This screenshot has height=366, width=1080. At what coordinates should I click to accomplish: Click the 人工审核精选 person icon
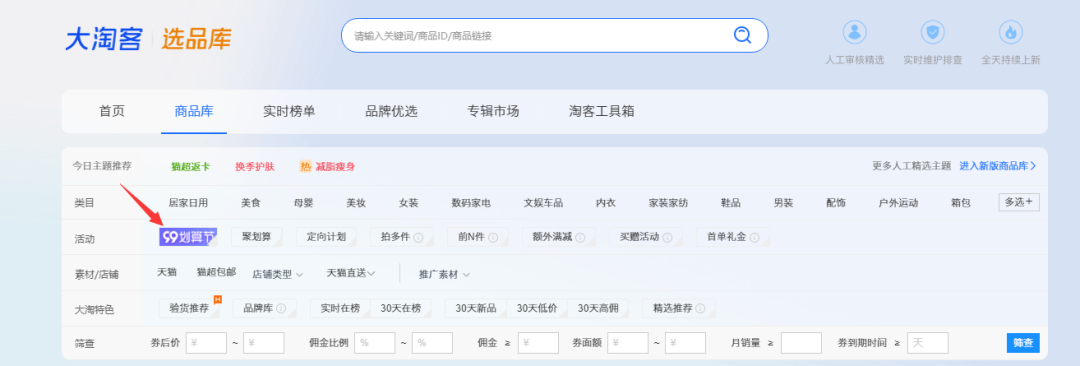tap(855, 32)
